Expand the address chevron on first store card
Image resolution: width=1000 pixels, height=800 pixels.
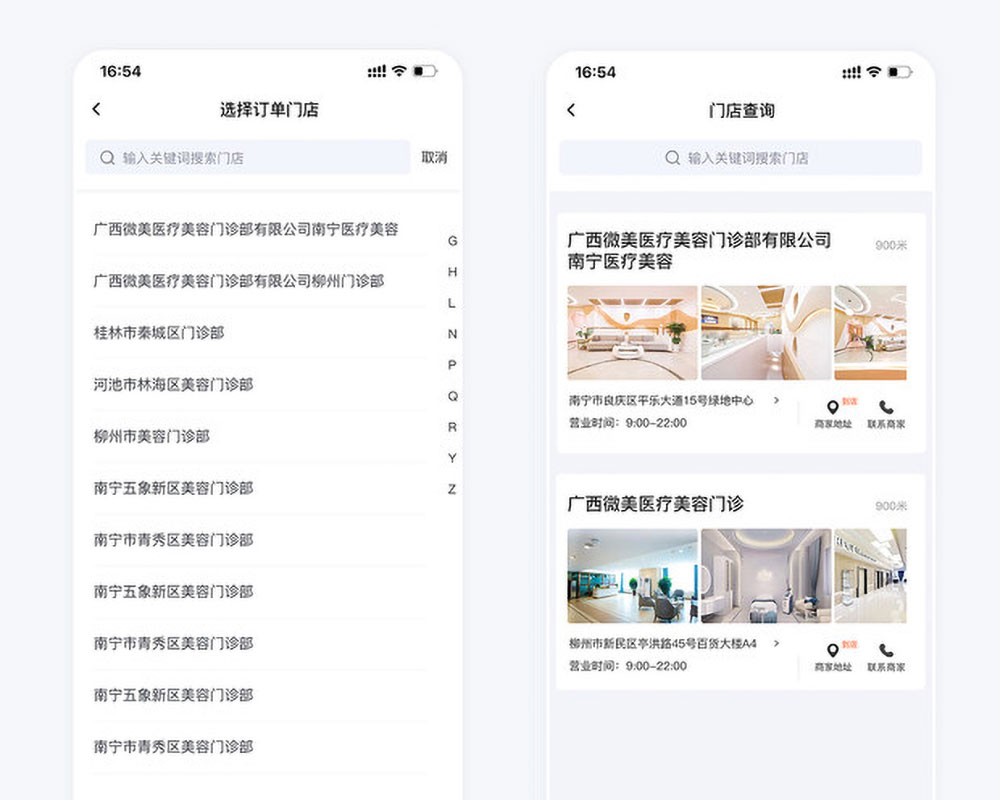coord(777,399)
